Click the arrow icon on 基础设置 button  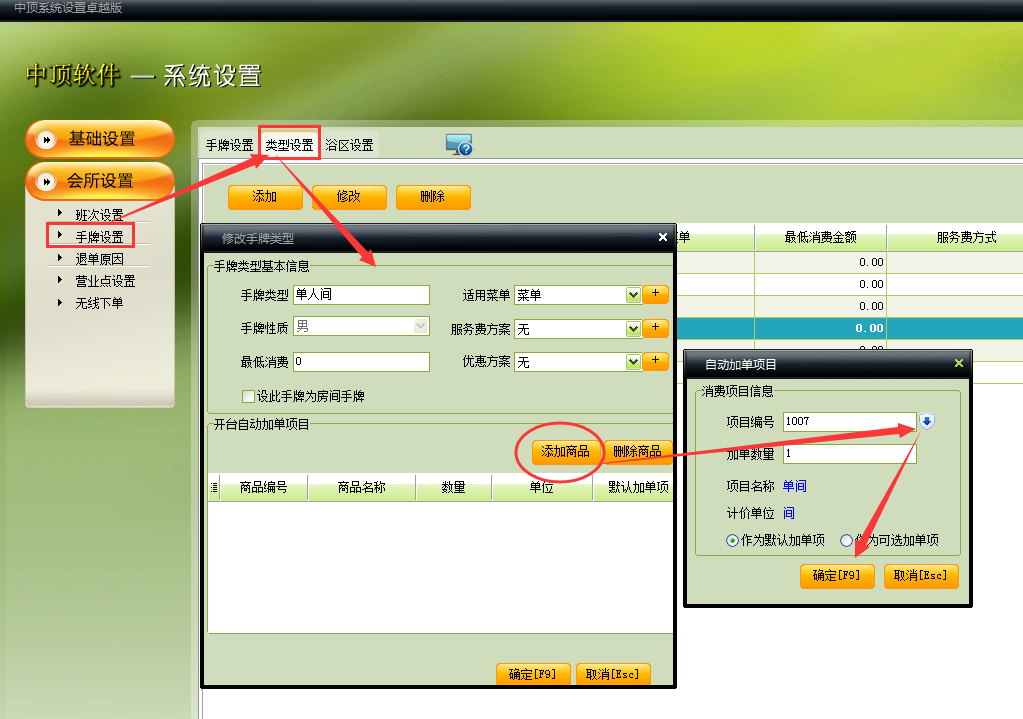(46, 139)
